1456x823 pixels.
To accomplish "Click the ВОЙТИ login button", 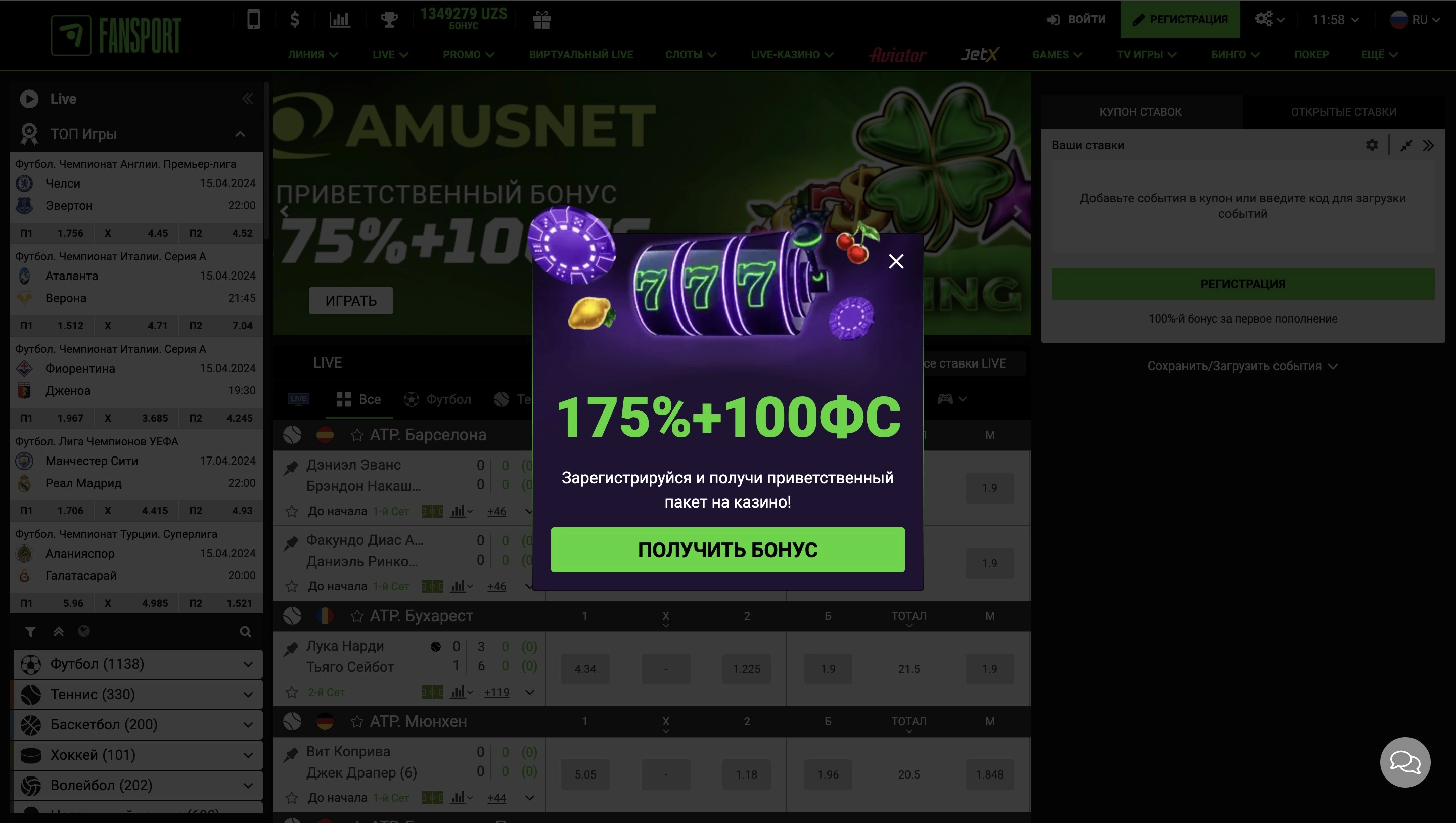I will coord(1076,19).
